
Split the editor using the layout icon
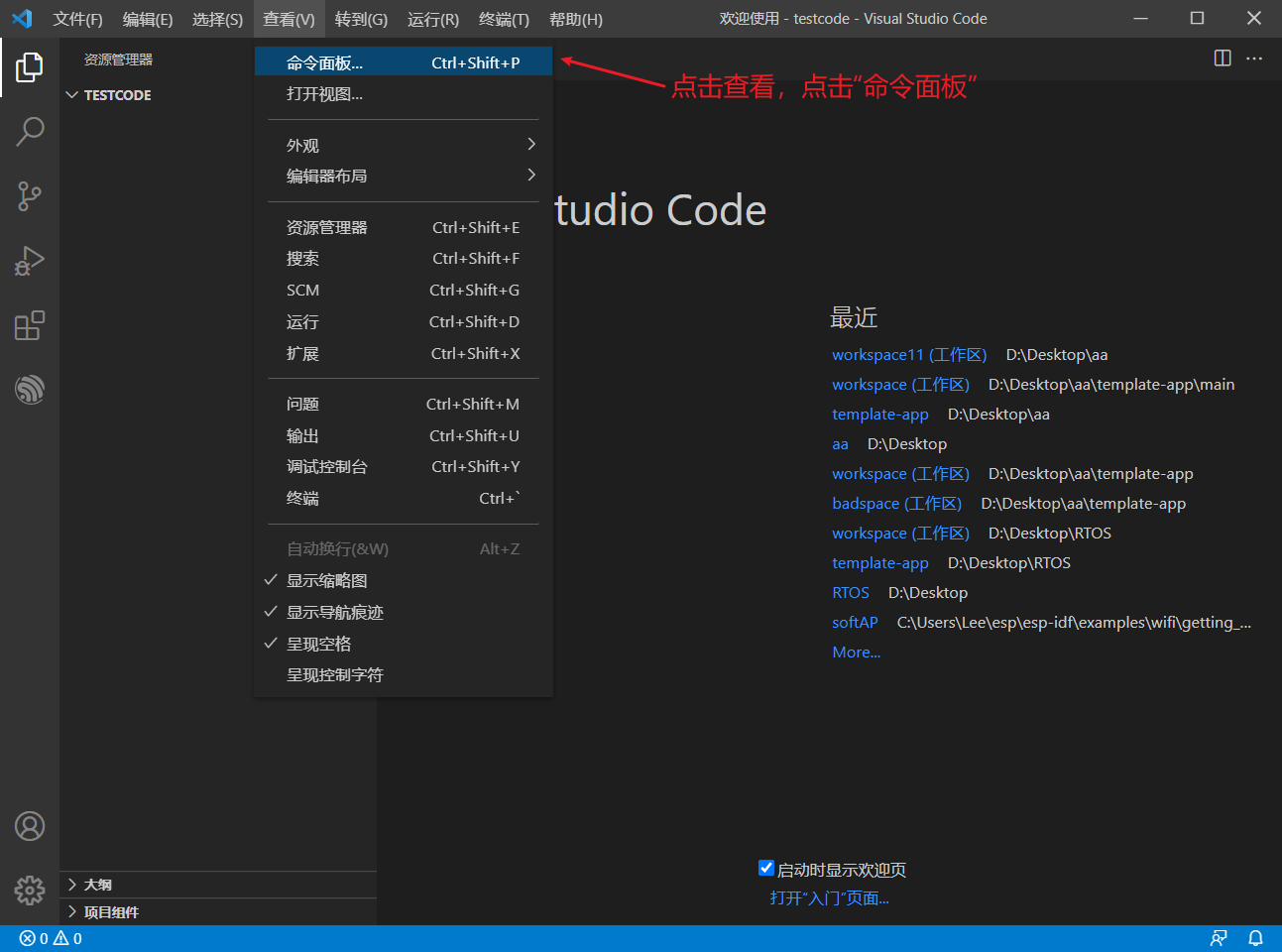click(x=1221, y=58)
